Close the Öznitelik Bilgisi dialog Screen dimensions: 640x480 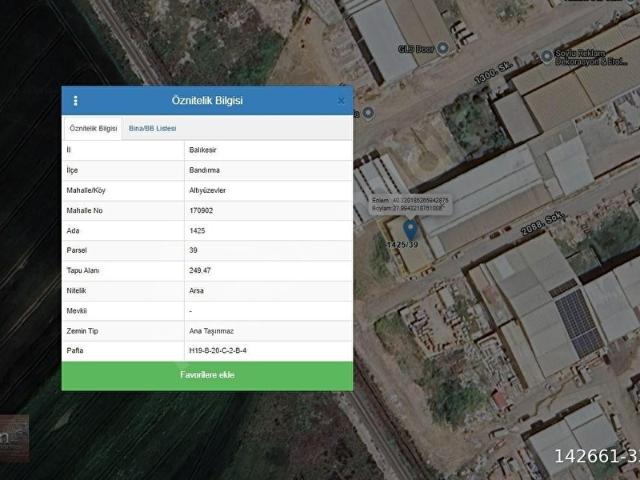pos(341,101)
